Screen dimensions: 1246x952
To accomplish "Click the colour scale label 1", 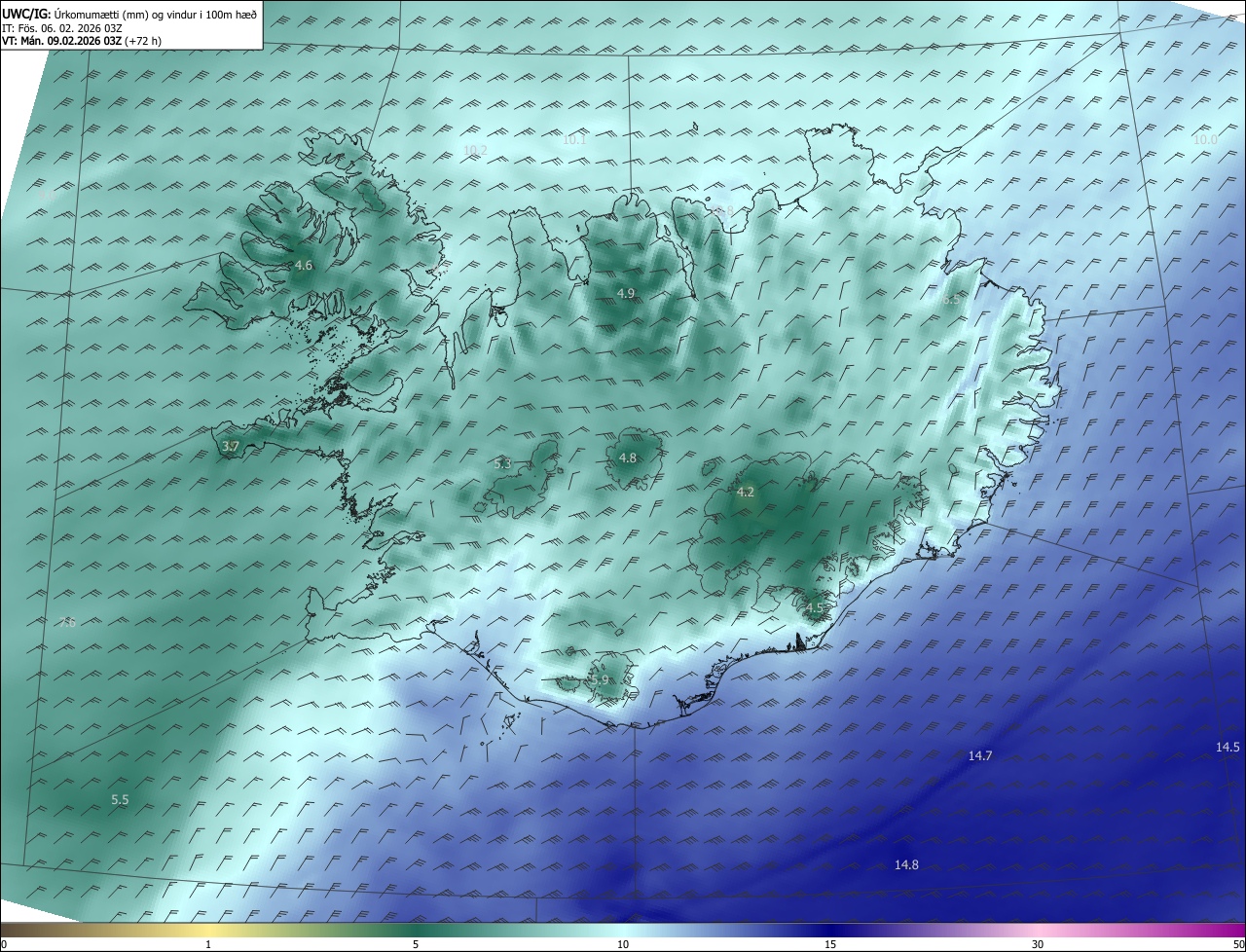I will pos(208,944).
